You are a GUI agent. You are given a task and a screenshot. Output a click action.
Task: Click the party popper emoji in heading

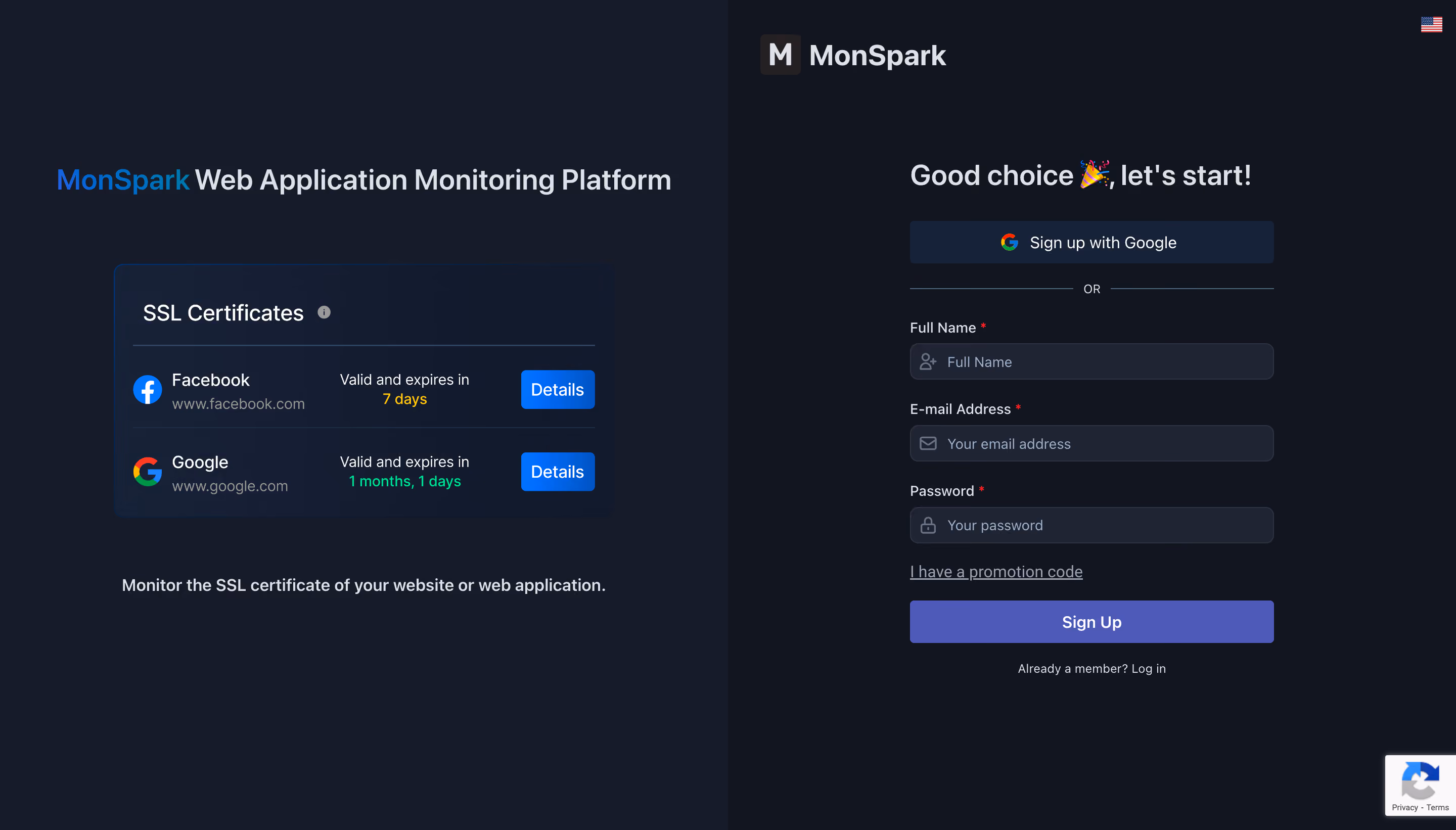[1095, 174]
